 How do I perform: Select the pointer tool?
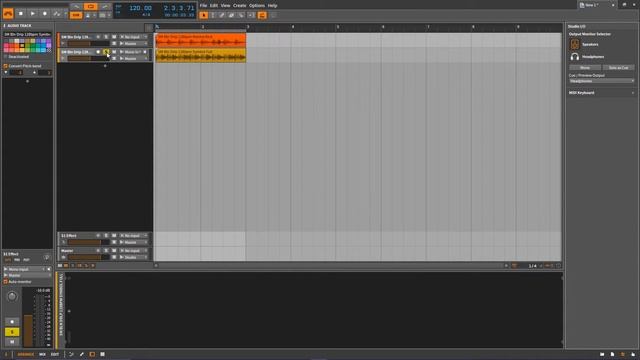(204, 15)
